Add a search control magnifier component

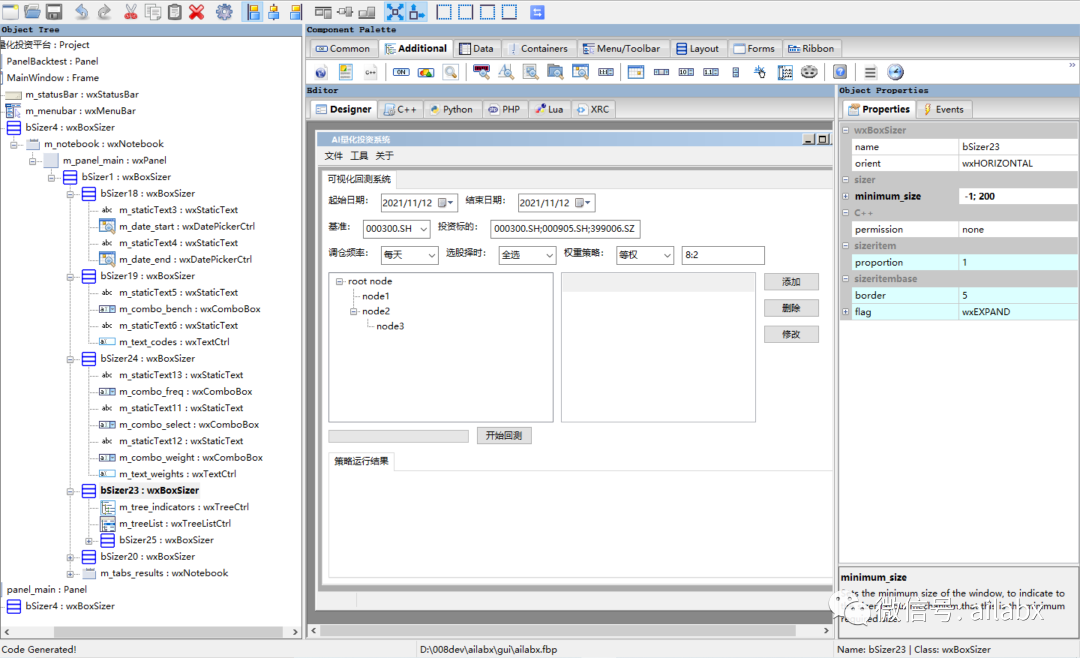pyautogui.click(x=450, y=72)
